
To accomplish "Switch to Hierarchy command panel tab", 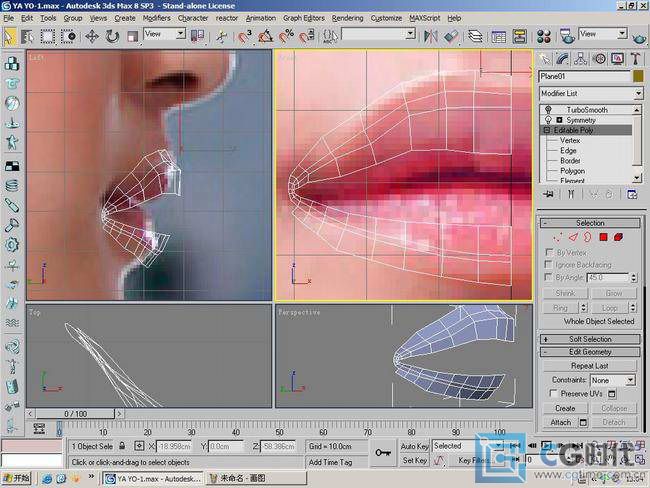I will click(581, 59).
